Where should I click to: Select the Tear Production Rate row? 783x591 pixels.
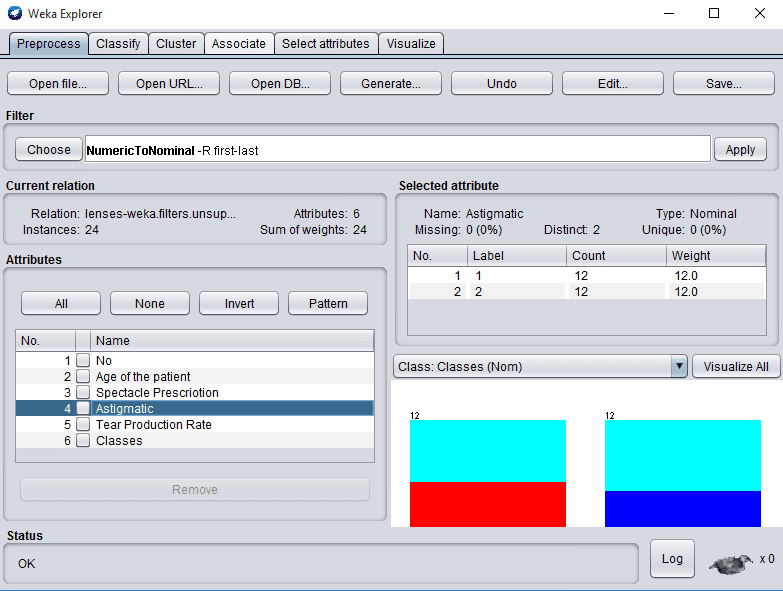tap(195, 424)
